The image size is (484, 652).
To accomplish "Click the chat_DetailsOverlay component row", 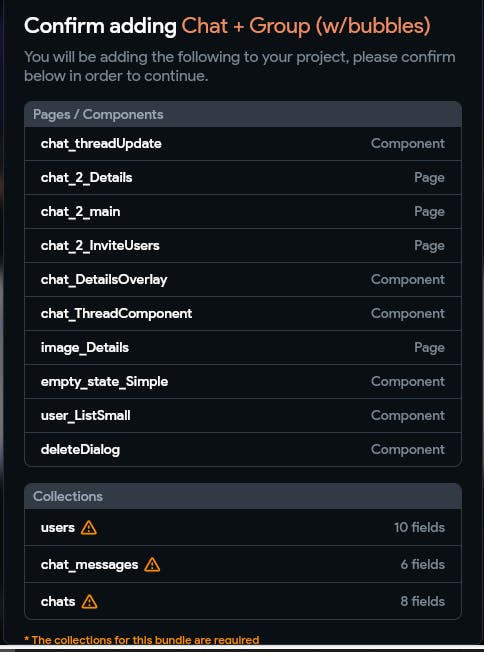I will click(x=243, y=280).
